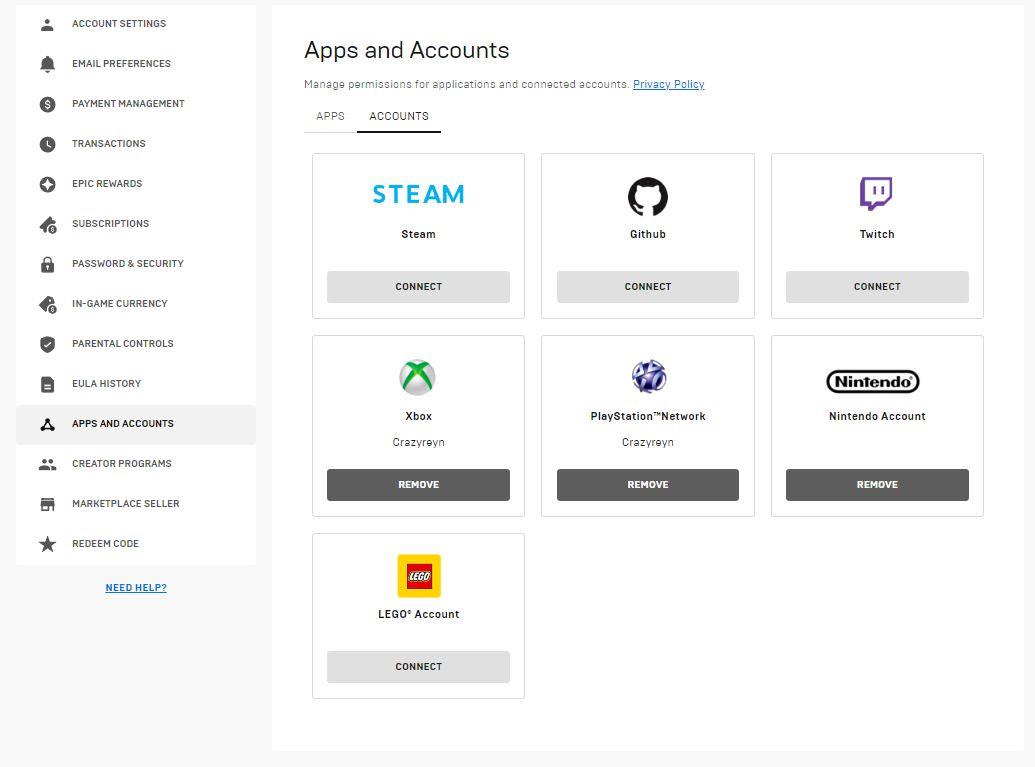1035x767 pixels.
Task: Connect the LEGO Account
Action: [x=418, y=667]
